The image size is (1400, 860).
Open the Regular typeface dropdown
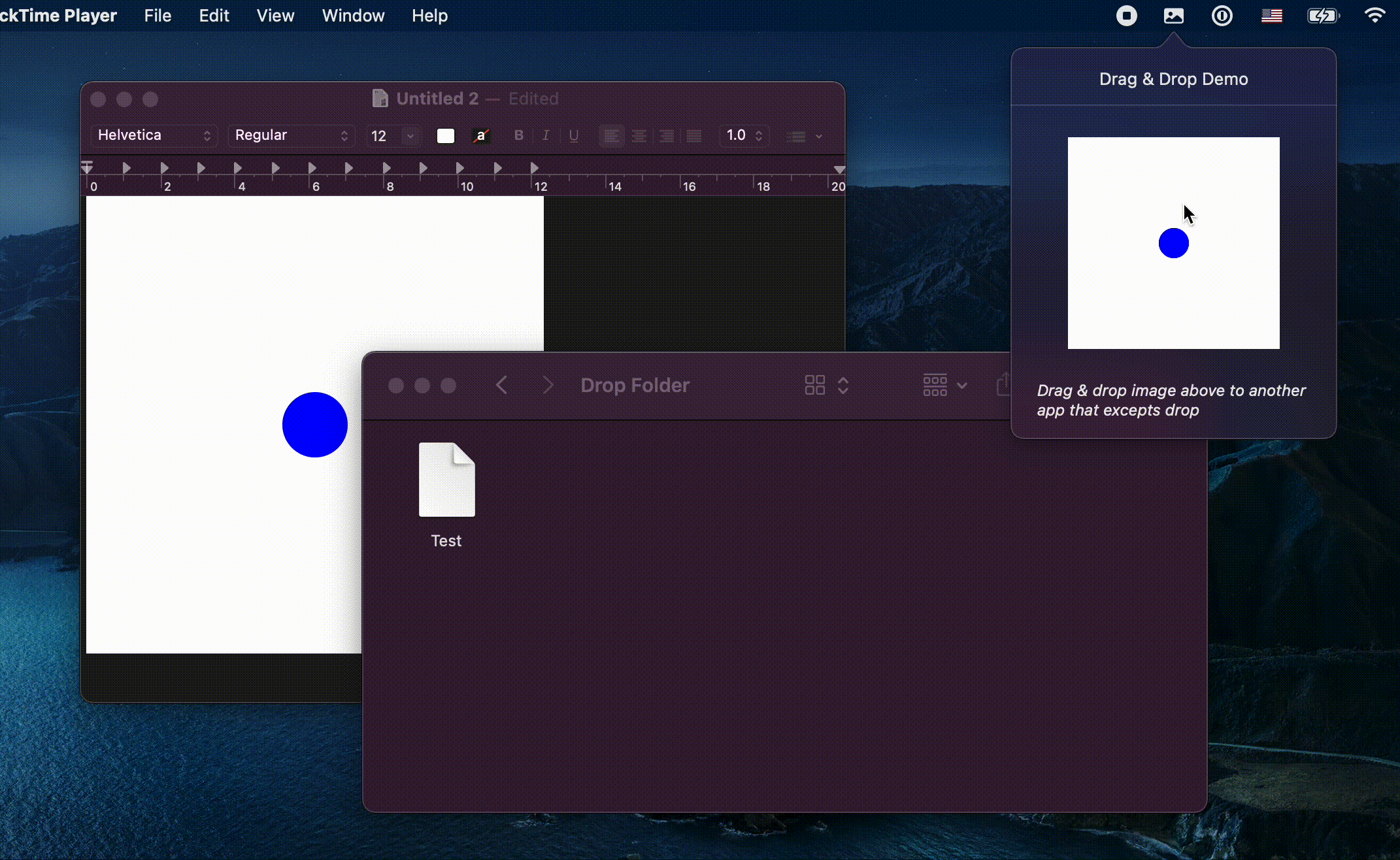(x=292, y=135)
